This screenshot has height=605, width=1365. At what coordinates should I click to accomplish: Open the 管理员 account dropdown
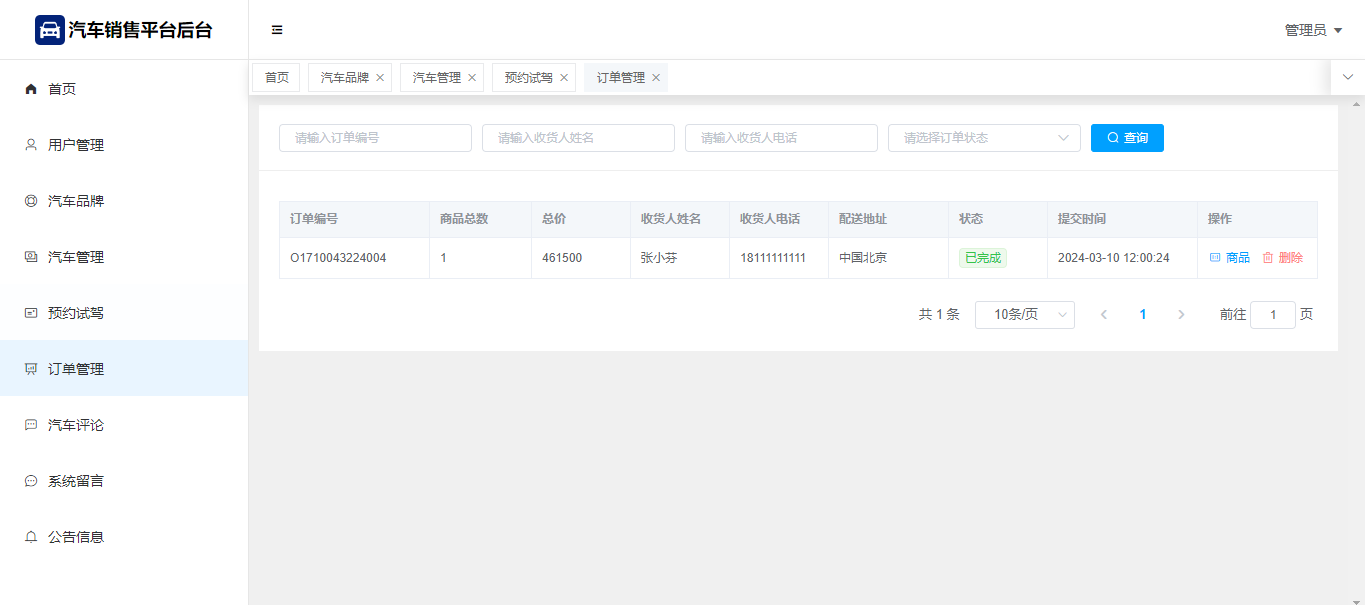[x=1312, y=30]
